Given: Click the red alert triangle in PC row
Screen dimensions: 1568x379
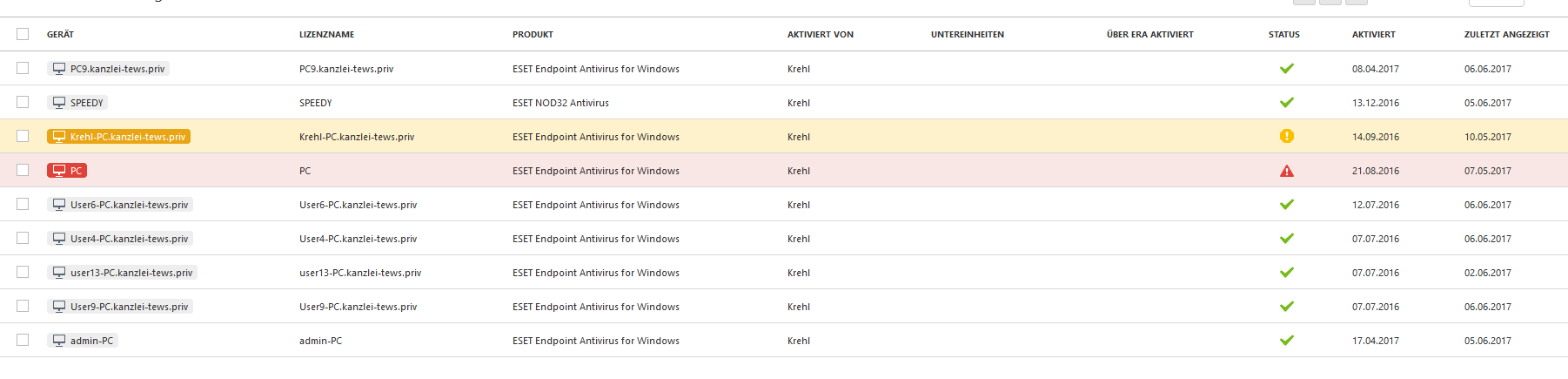Looking at the screenshot, I should point(1286,171).
